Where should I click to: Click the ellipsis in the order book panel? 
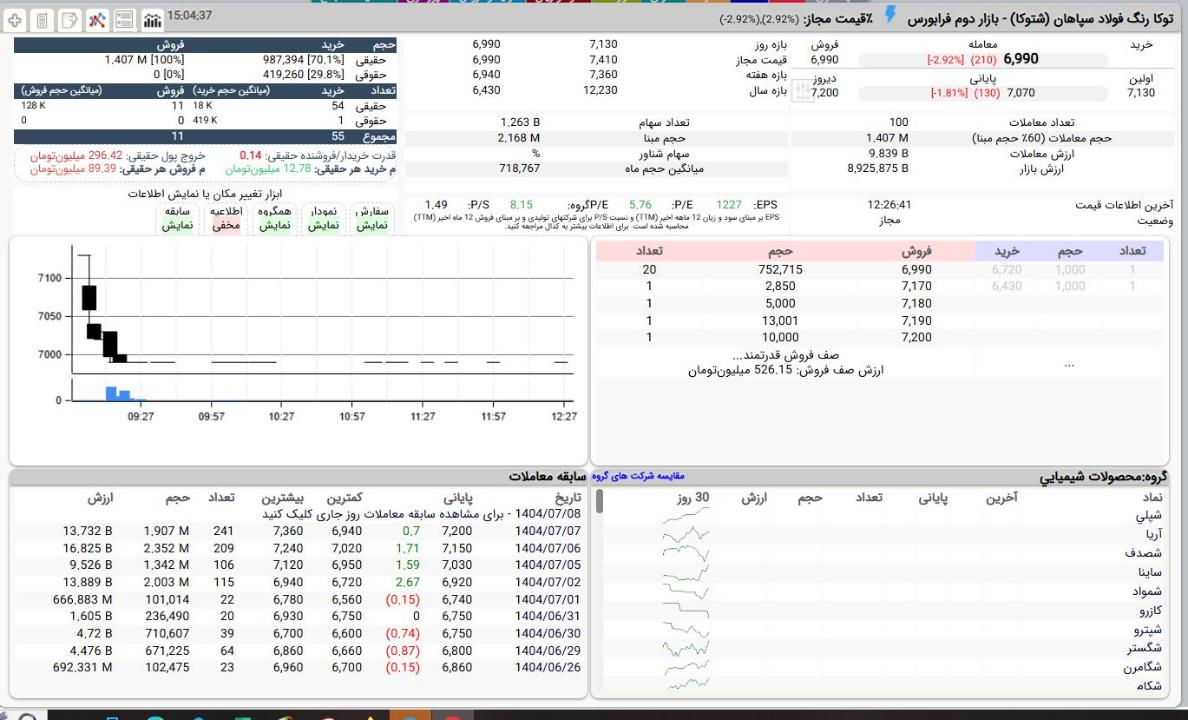pyautogui.click(x=1069, y=364)
